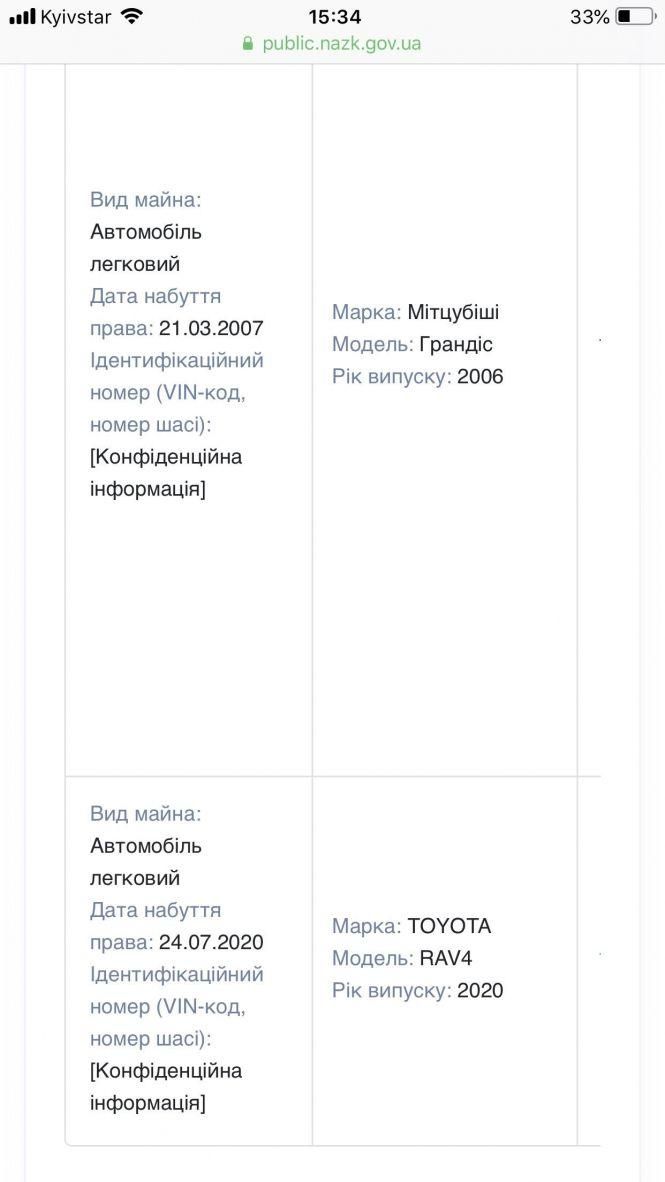Tap the 33% battery percentage text
Viewport: 665px width, 1182px height.
point(589,17)
